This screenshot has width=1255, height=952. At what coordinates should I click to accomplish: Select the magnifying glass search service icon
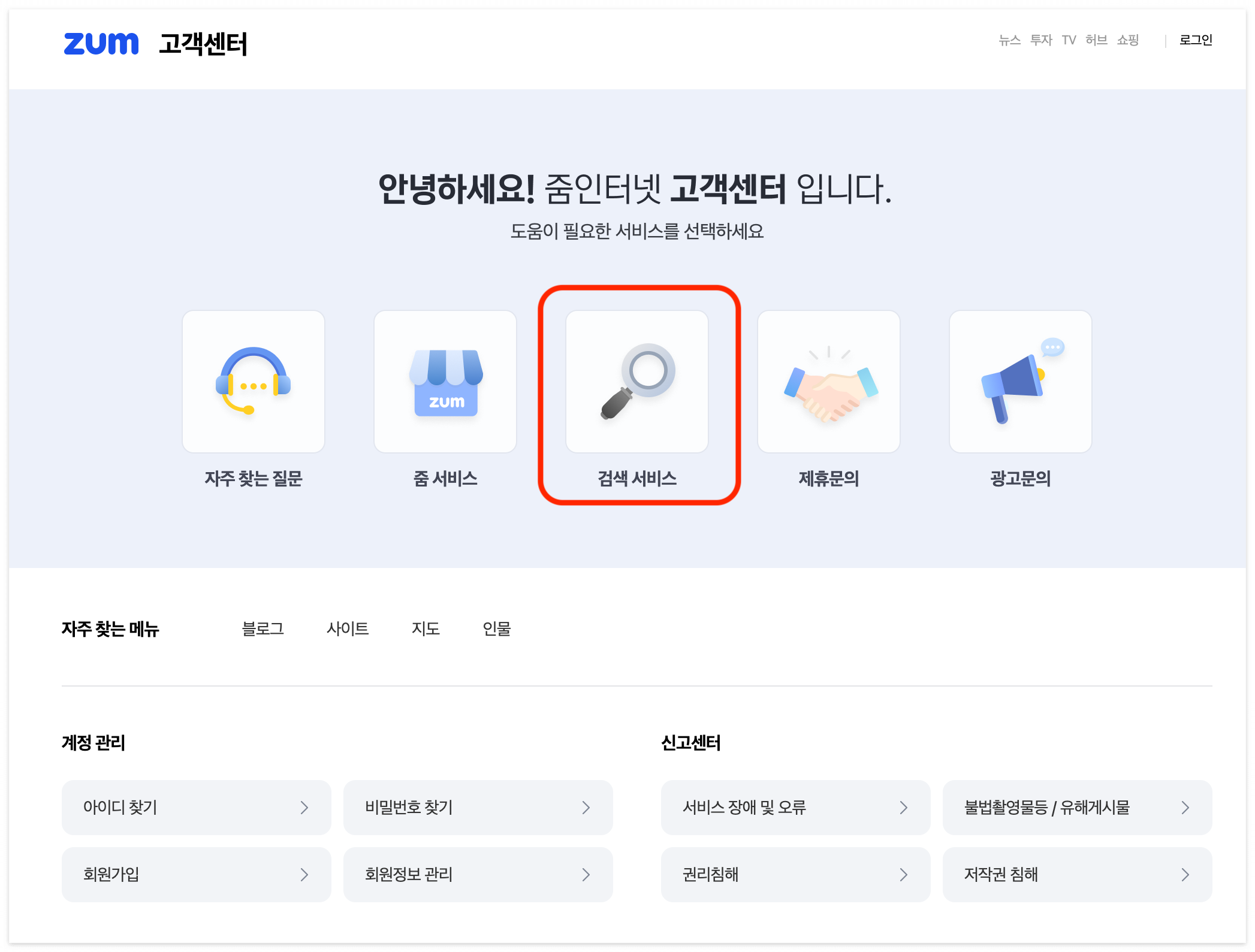coord(637,382)
